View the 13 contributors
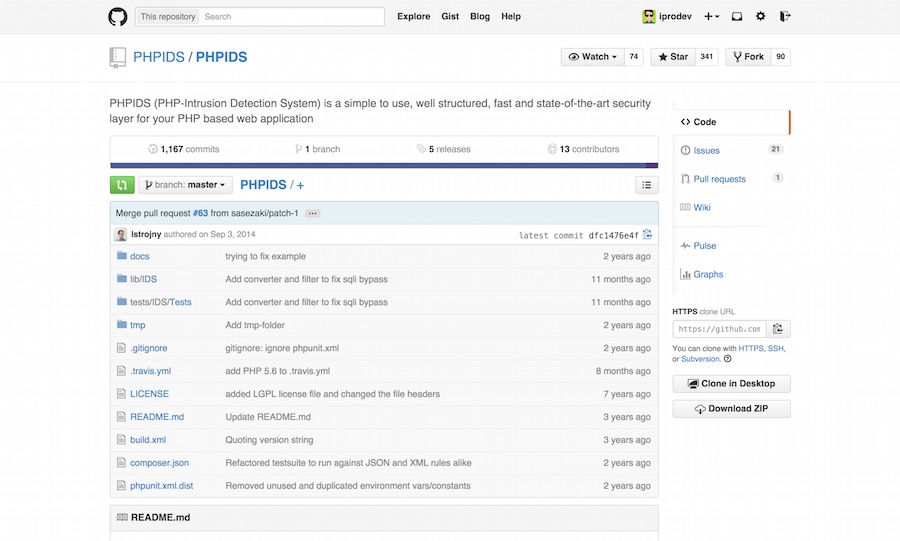This screenshot has height=541, width=900. pyautogui.click(x=583, y=149)
